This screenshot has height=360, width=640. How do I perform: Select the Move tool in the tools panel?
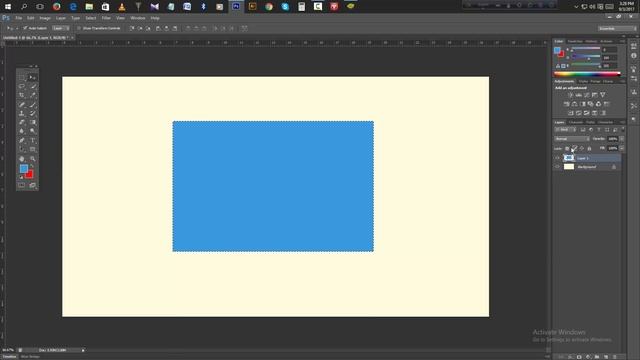tap(33, 77)
